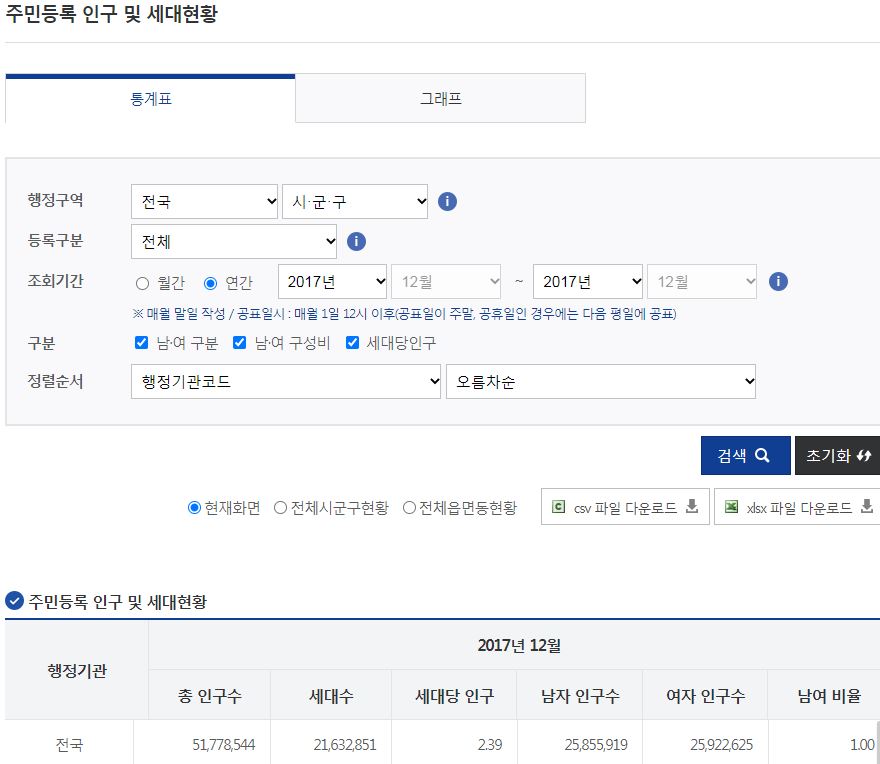Click info icon beside 등록구분 dropdown

[x=356, y=241]
